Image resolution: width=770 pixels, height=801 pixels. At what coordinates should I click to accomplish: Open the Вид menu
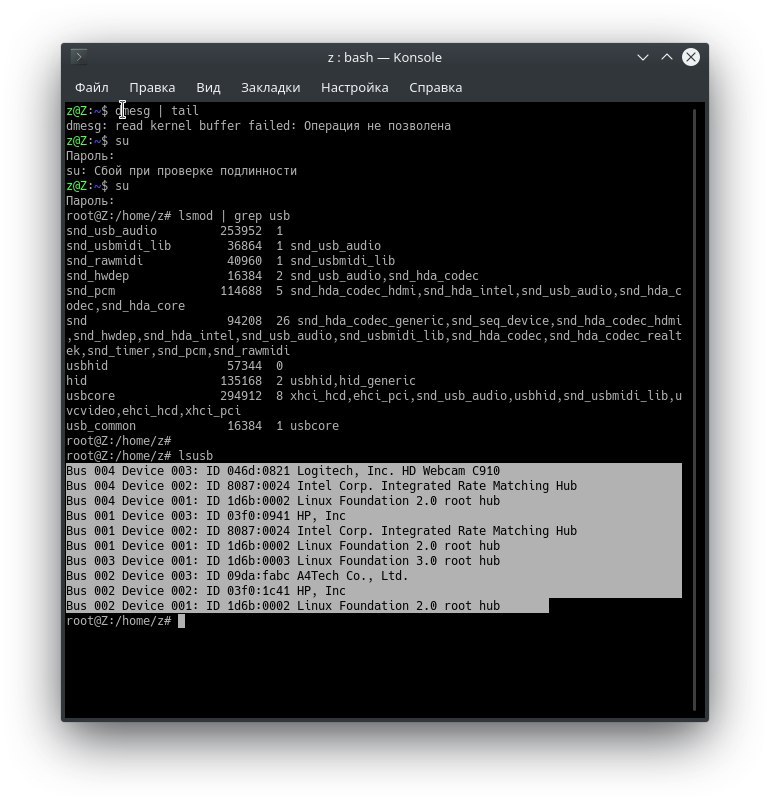[x=208, y=87]
